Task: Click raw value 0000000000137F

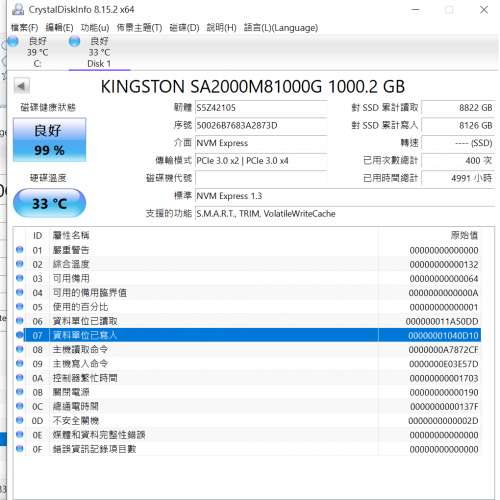Action: point(444,407)
